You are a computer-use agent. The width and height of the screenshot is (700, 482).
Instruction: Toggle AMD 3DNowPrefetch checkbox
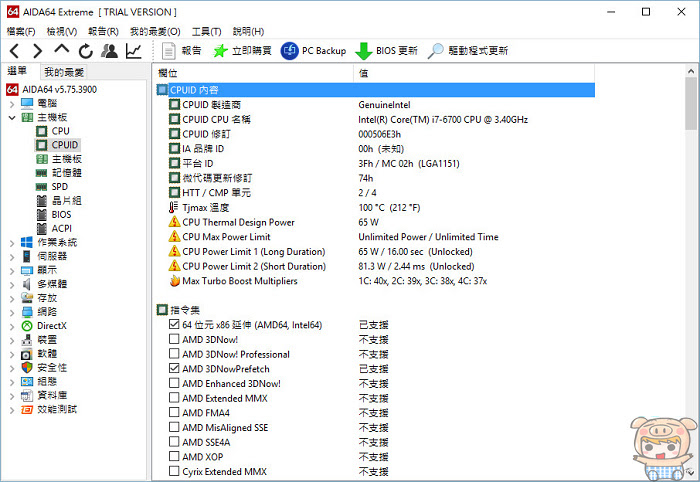174,368
